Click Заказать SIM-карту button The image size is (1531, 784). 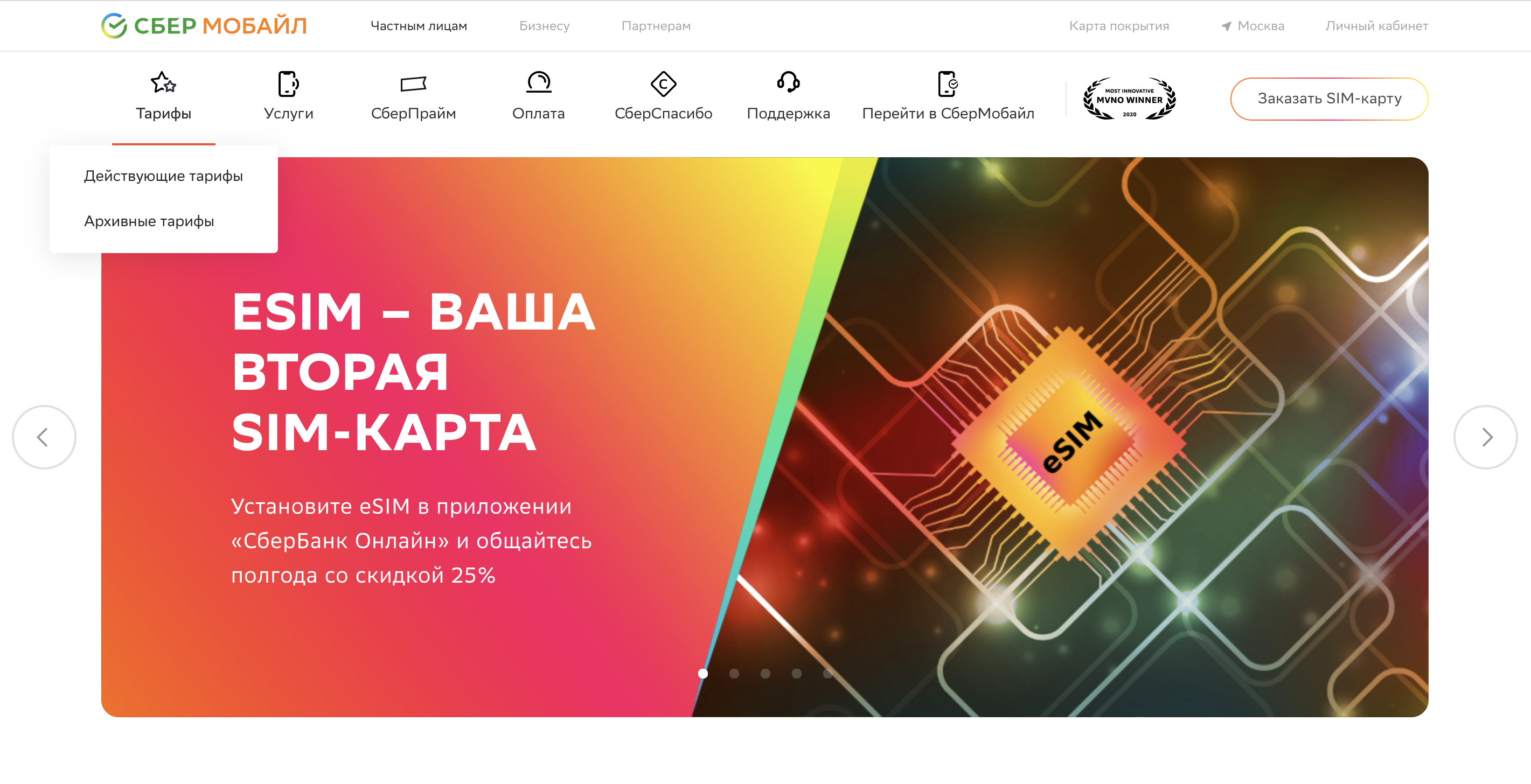[x=1330, y=99]
